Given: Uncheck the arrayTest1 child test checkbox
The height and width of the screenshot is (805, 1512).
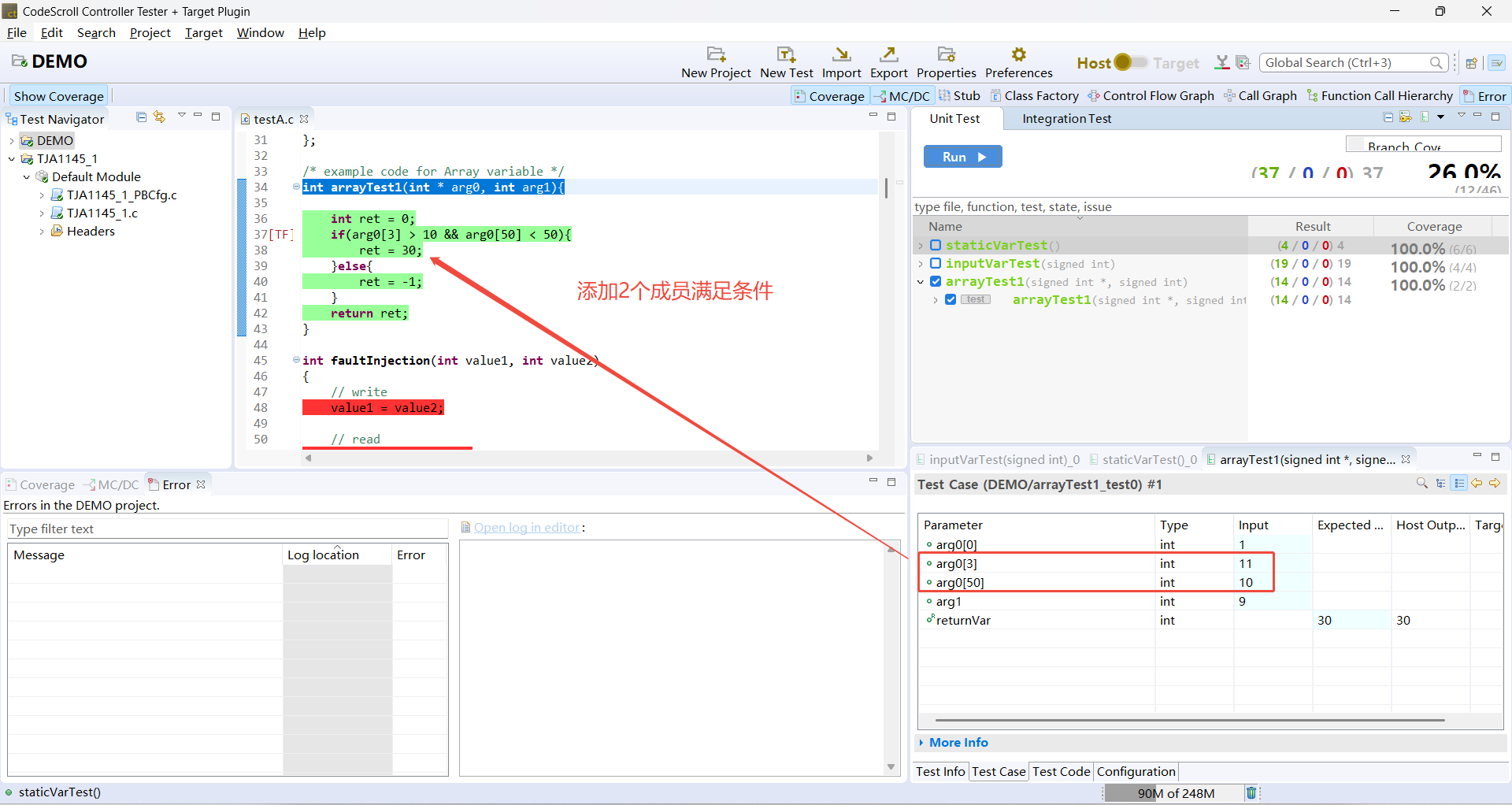Looking at the screenshot, I should coord(951,299).
